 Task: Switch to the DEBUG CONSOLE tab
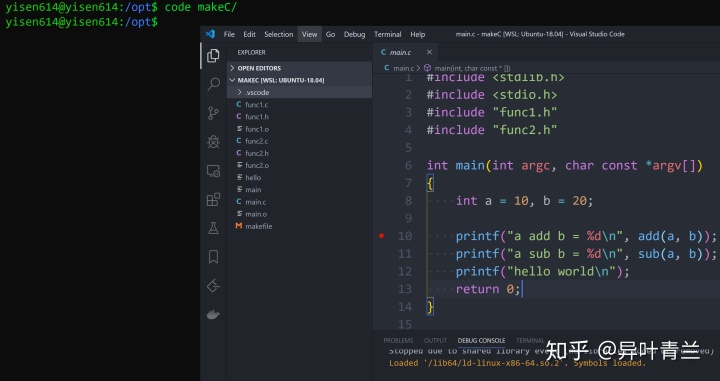481,341
